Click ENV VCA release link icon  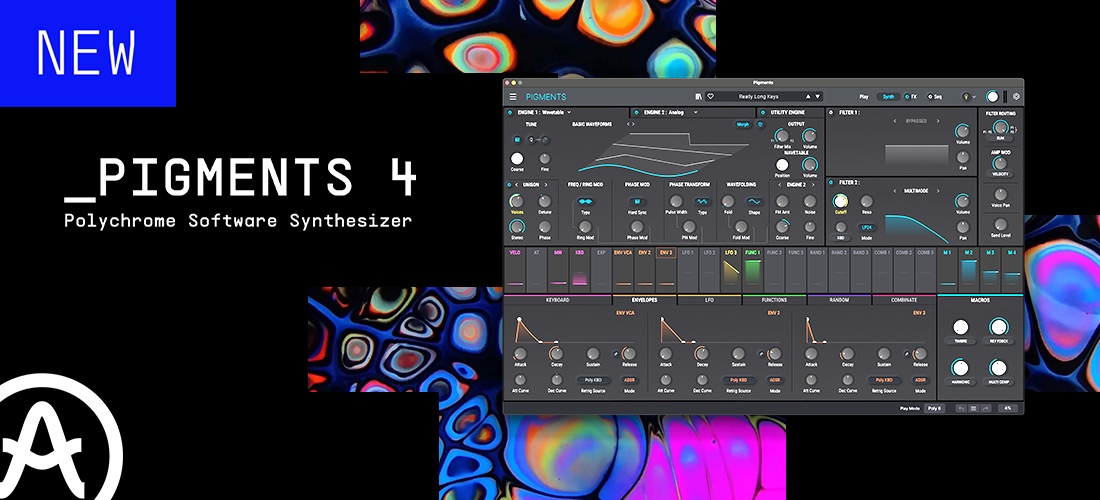(x=617, y=353)
